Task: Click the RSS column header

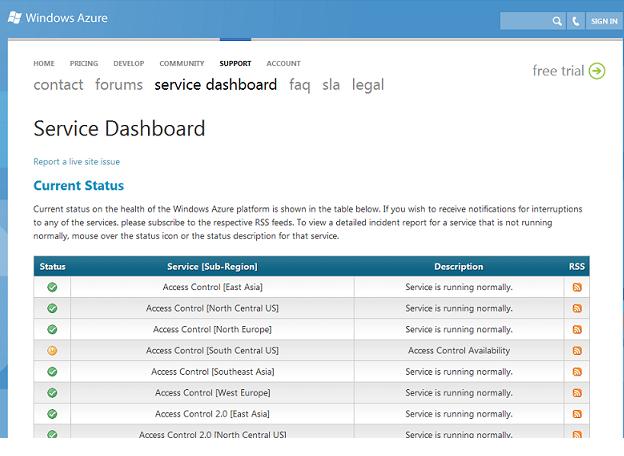Action: [x=577, y=267]
